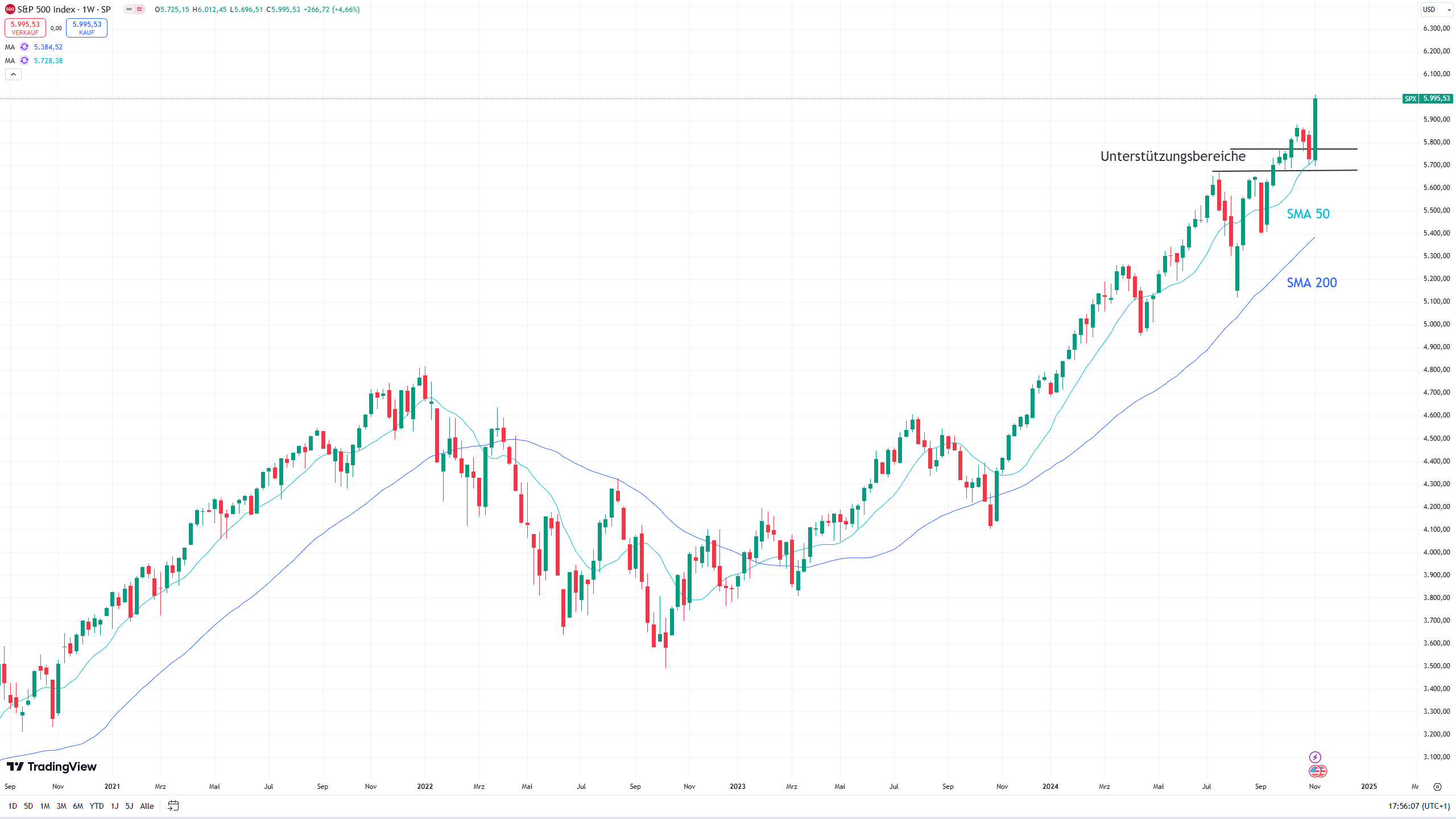
Task: Select the 1D time range
Action: tap(13, 806)
